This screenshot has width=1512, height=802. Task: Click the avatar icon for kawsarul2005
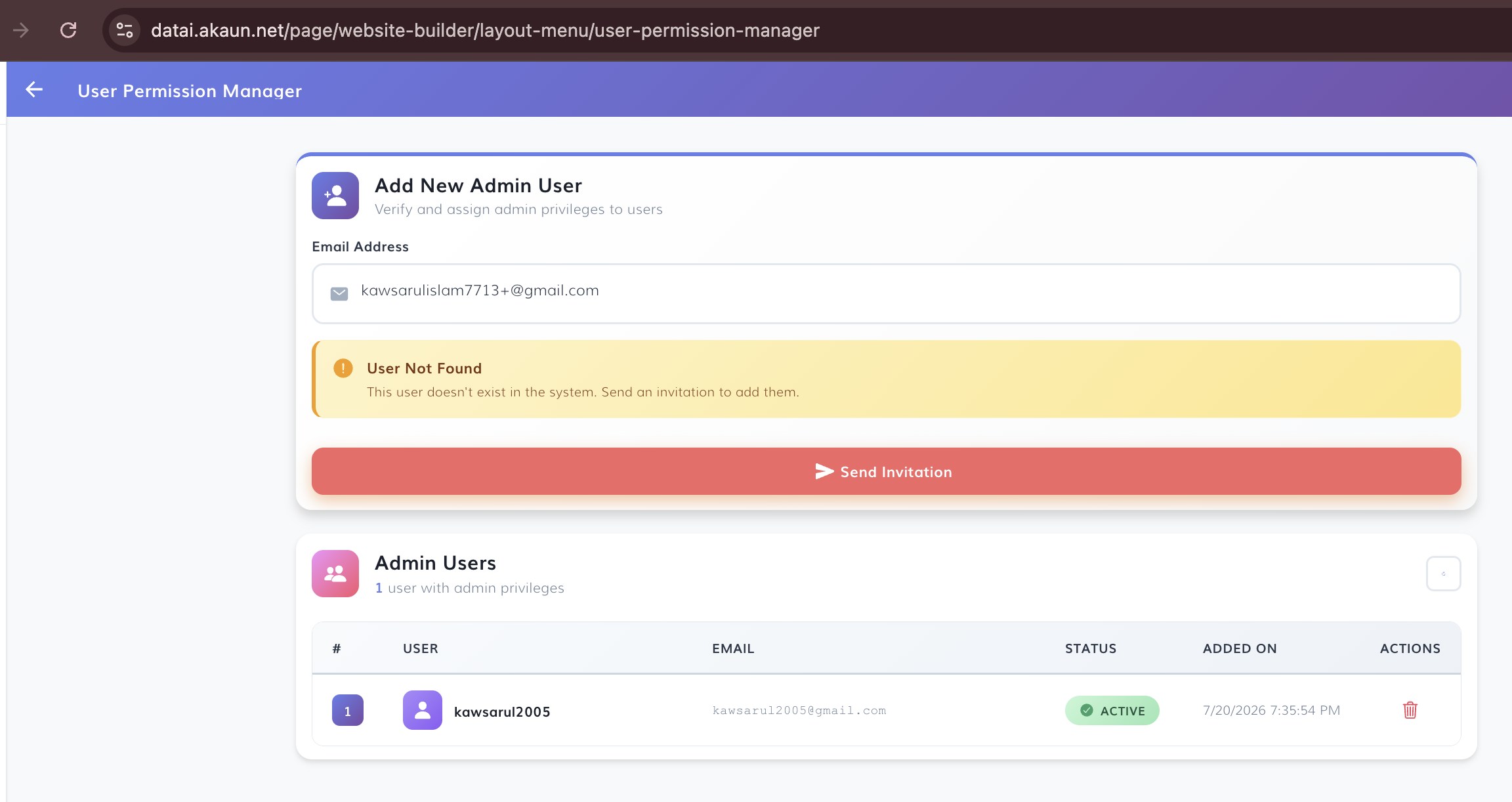point(423,710)
